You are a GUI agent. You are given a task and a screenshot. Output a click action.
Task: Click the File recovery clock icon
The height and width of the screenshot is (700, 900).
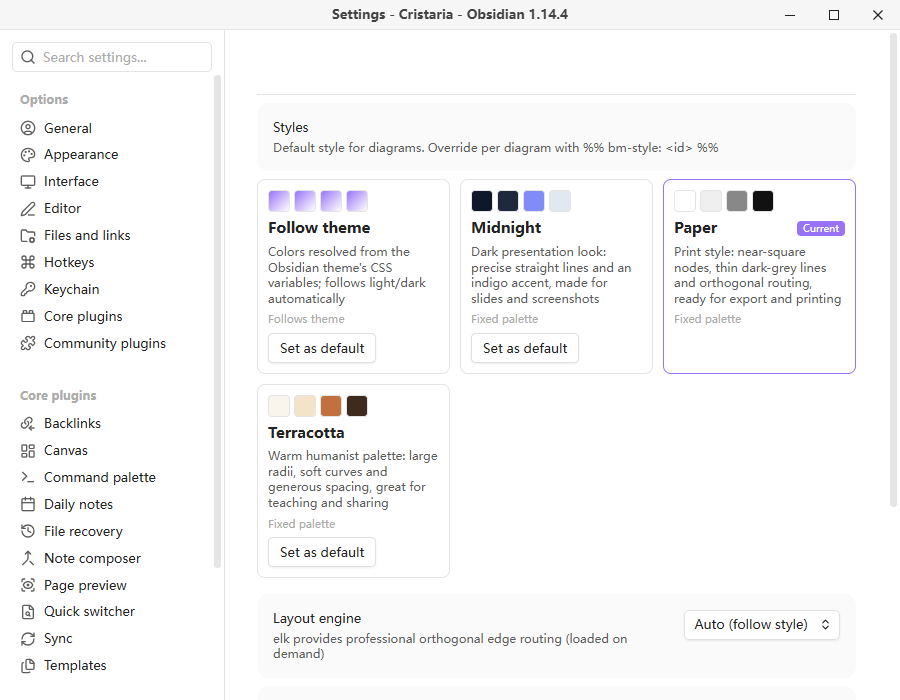click(28, 531)
